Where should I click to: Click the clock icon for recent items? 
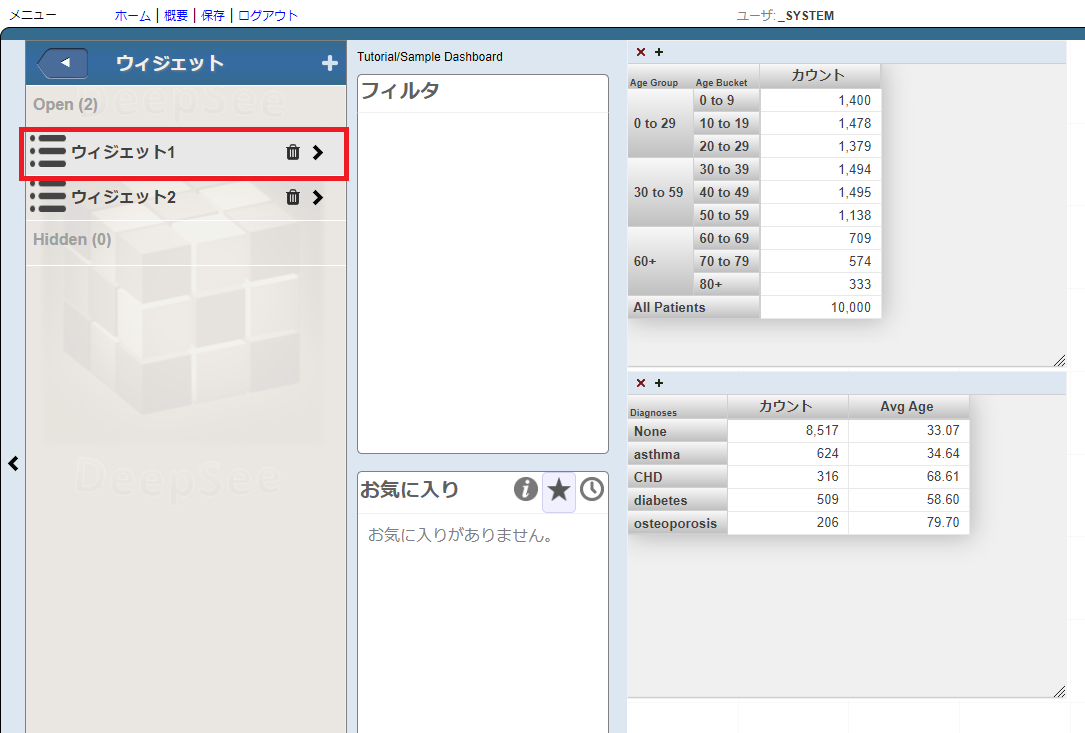(592, 489)
